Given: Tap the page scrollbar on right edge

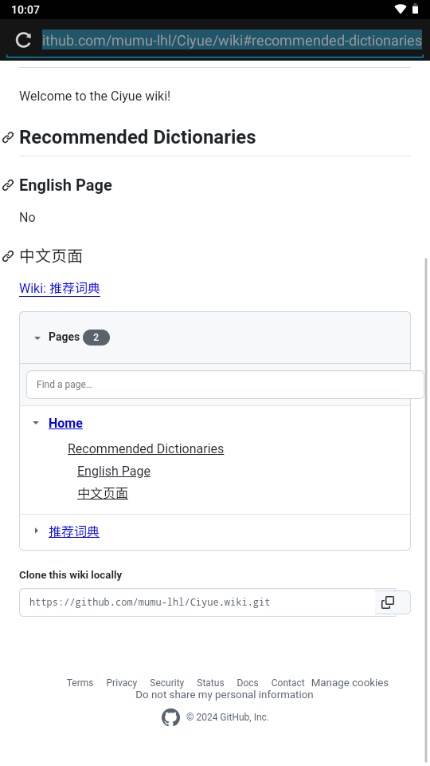Looking at the screenshot, I should [427, 508].
